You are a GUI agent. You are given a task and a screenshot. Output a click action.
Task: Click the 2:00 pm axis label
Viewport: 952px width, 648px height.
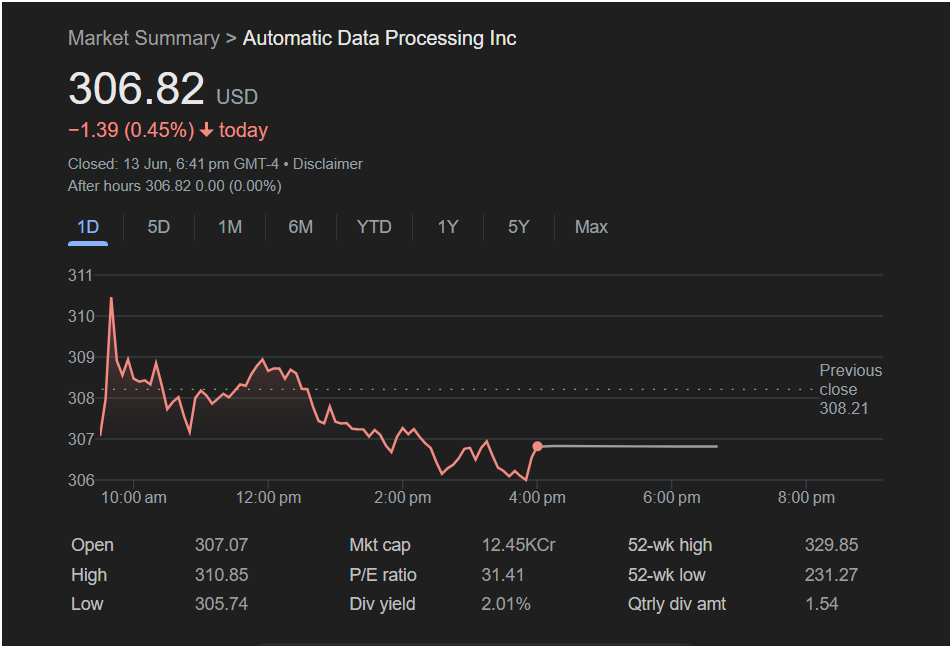403,497
